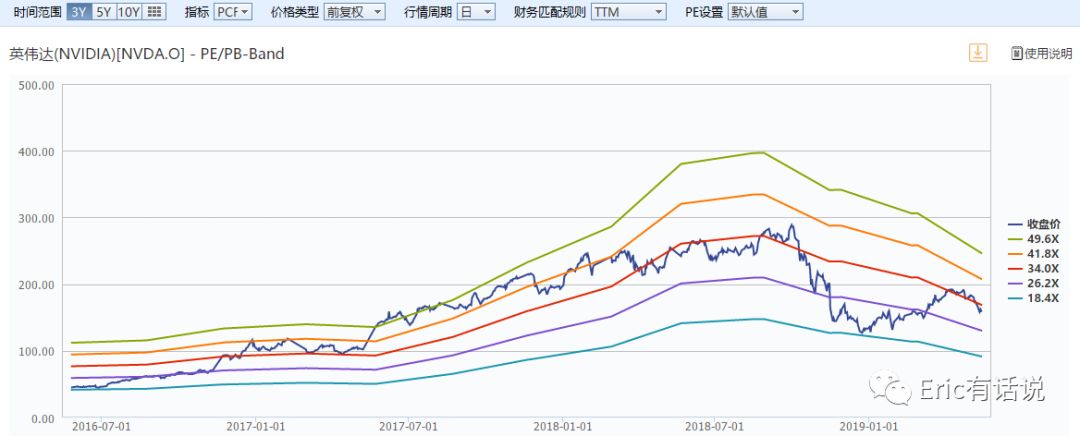Click the 100.00 y-axis label
This screenshot has width=1080, height=436.
pos(36,351)
